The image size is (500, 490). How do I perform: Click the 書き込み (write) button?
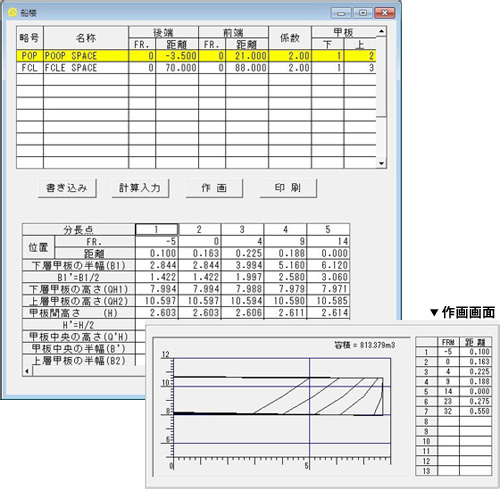click(x=67, y=188)
